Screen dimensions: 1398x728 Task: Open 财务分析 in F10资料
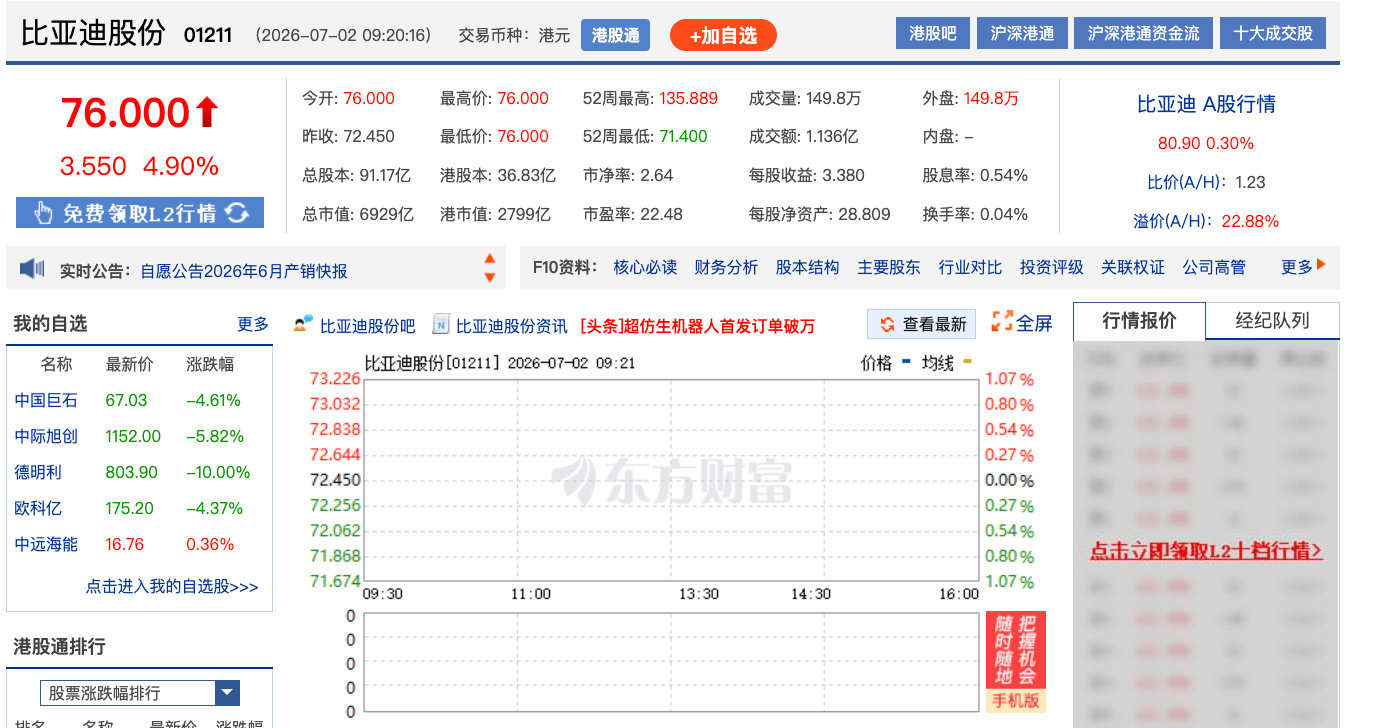pyautogui.click(x=726, y=267)
